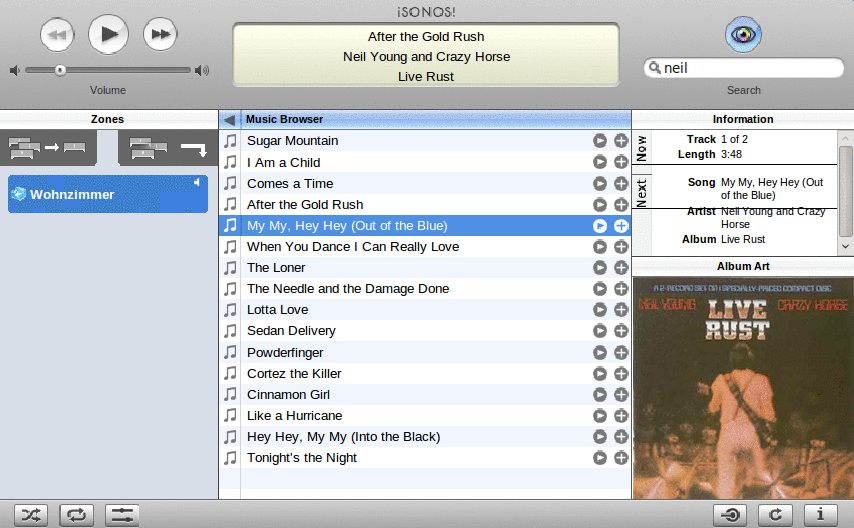The height and width of the screenshot is (528, 854).
Task: Open the info button
Action: [820, 514]
